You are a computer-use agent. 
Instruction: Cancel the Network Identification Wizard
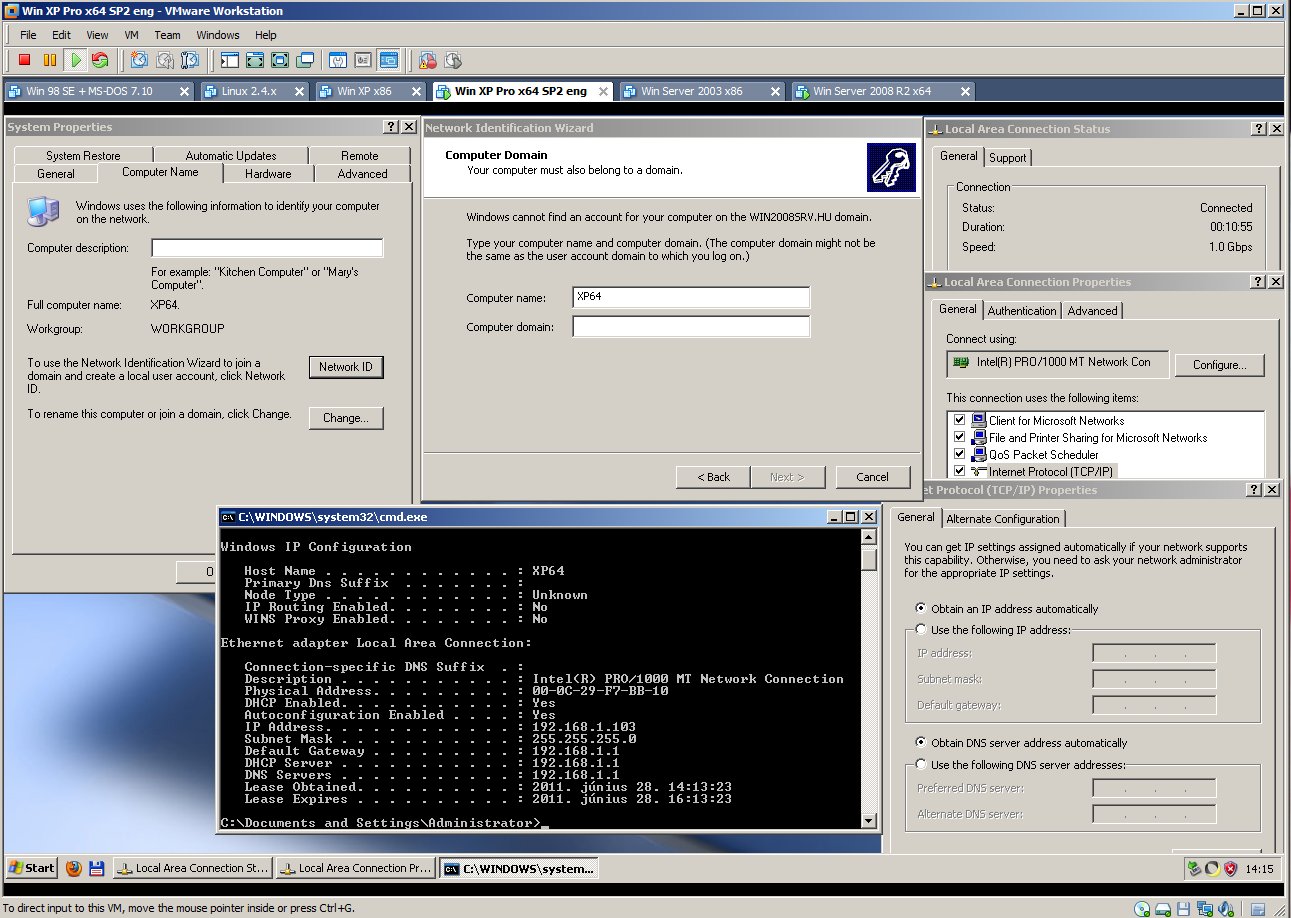pos(873,477)
